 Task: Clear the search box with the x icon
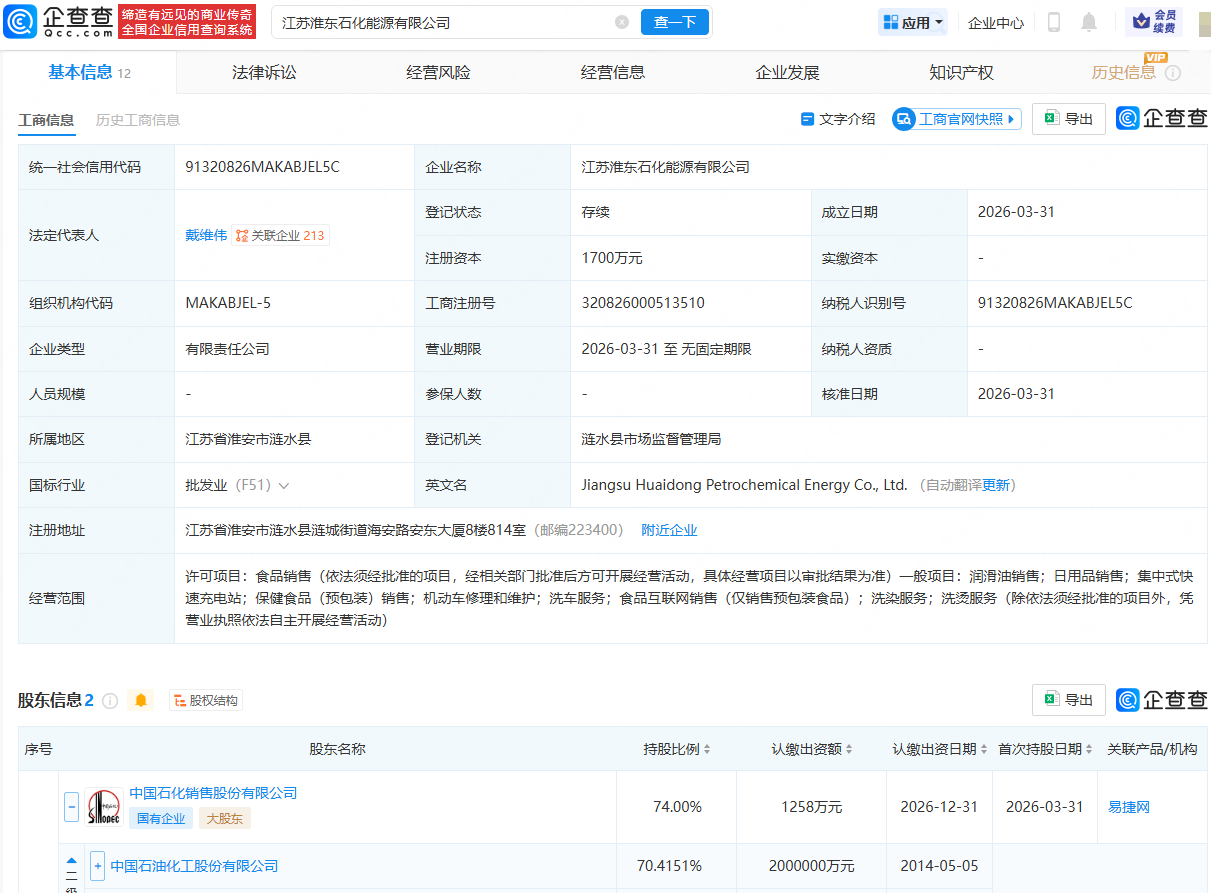622,21
